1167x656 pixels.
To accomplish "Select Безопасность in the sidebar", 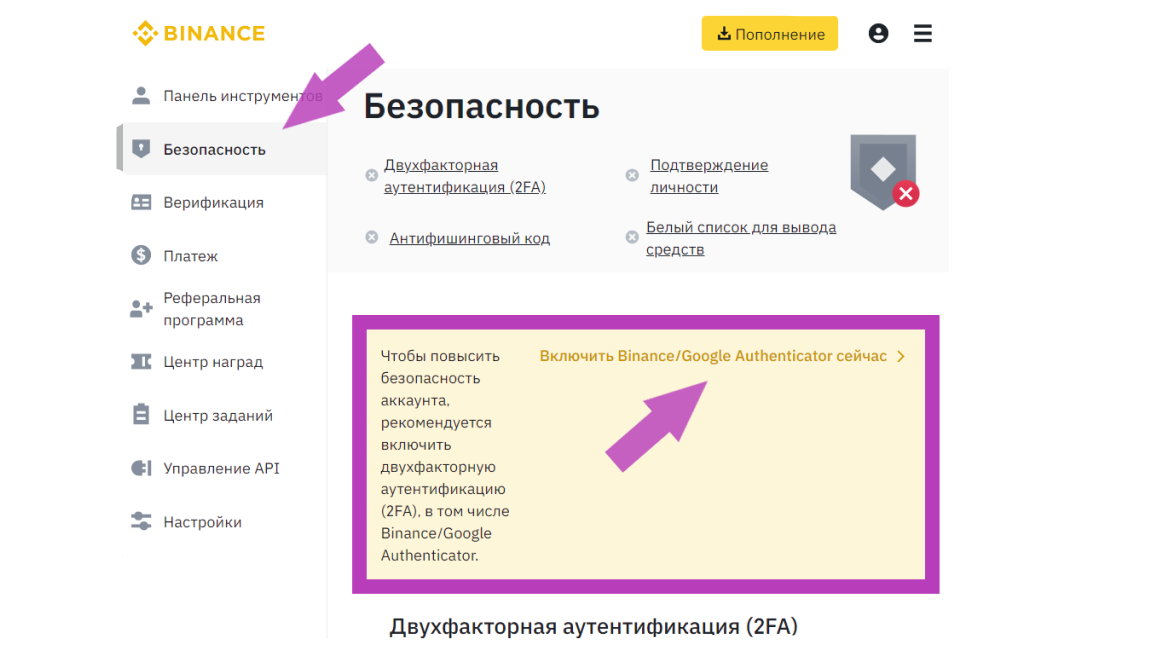I will (x=222, y=150).
